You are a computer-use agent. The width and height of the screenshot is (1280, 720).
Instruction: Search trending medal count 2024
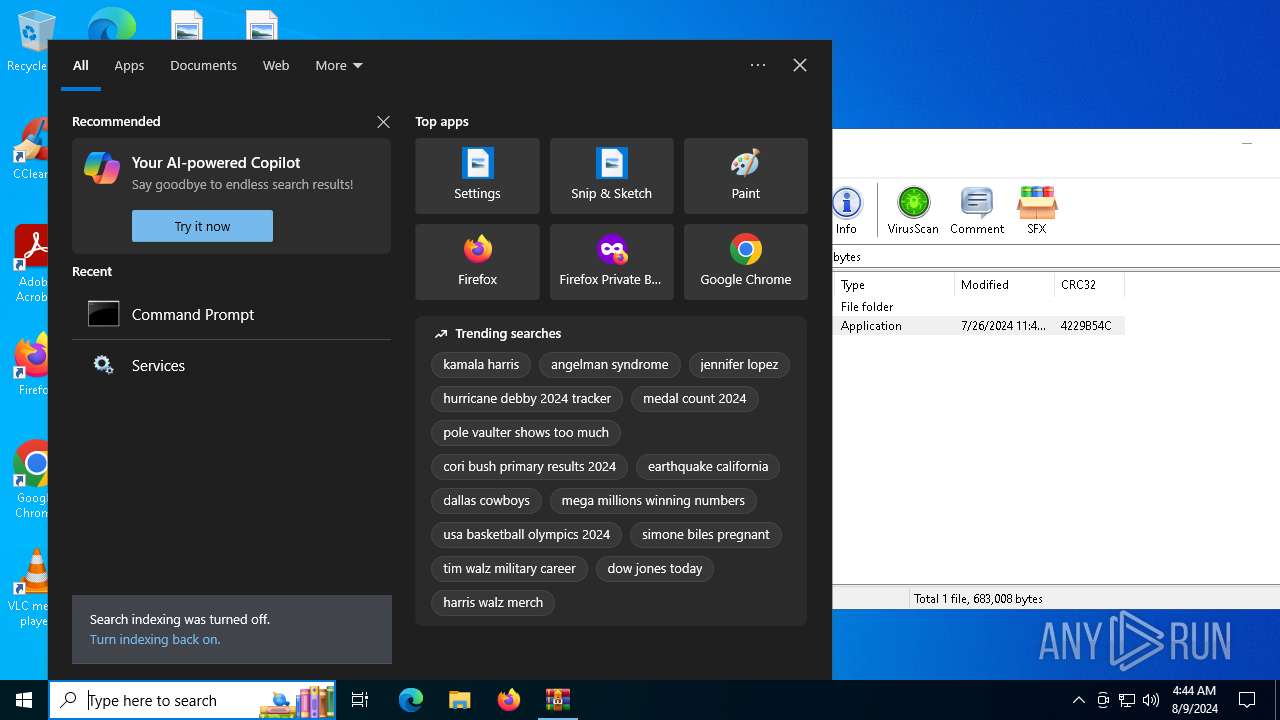click(x=695, y=399)
